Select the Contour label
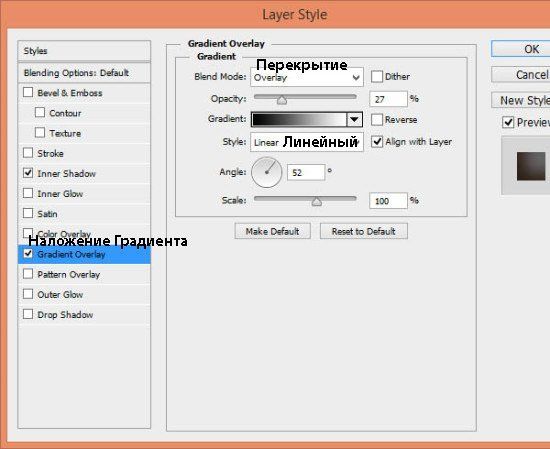 point(65,113)
